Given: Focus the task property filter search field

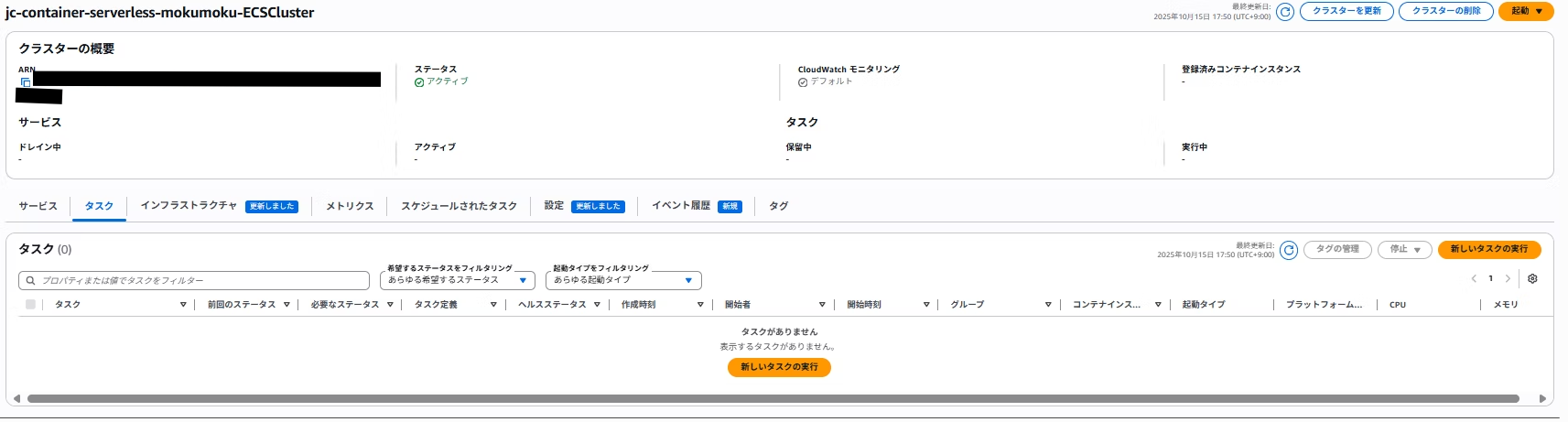Looking at the screenshot, I should tap(194, 281).
